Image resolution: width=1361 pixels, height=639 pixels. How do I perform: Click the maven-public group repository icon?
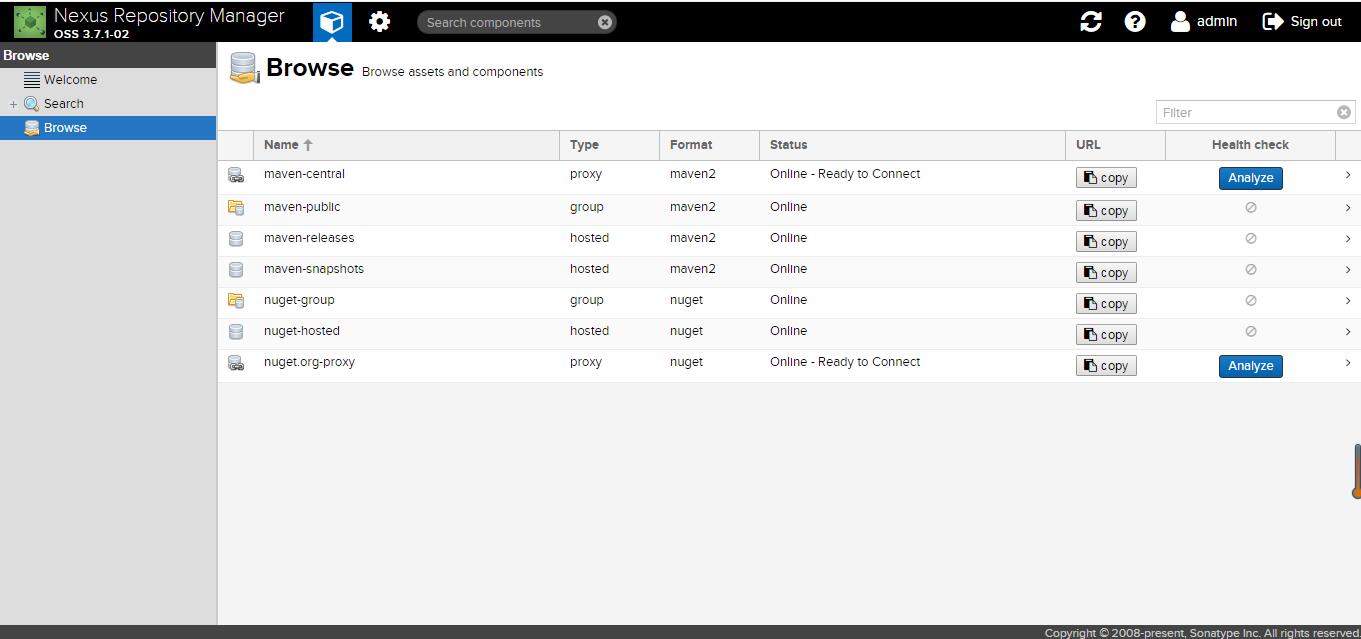[236, 208]
